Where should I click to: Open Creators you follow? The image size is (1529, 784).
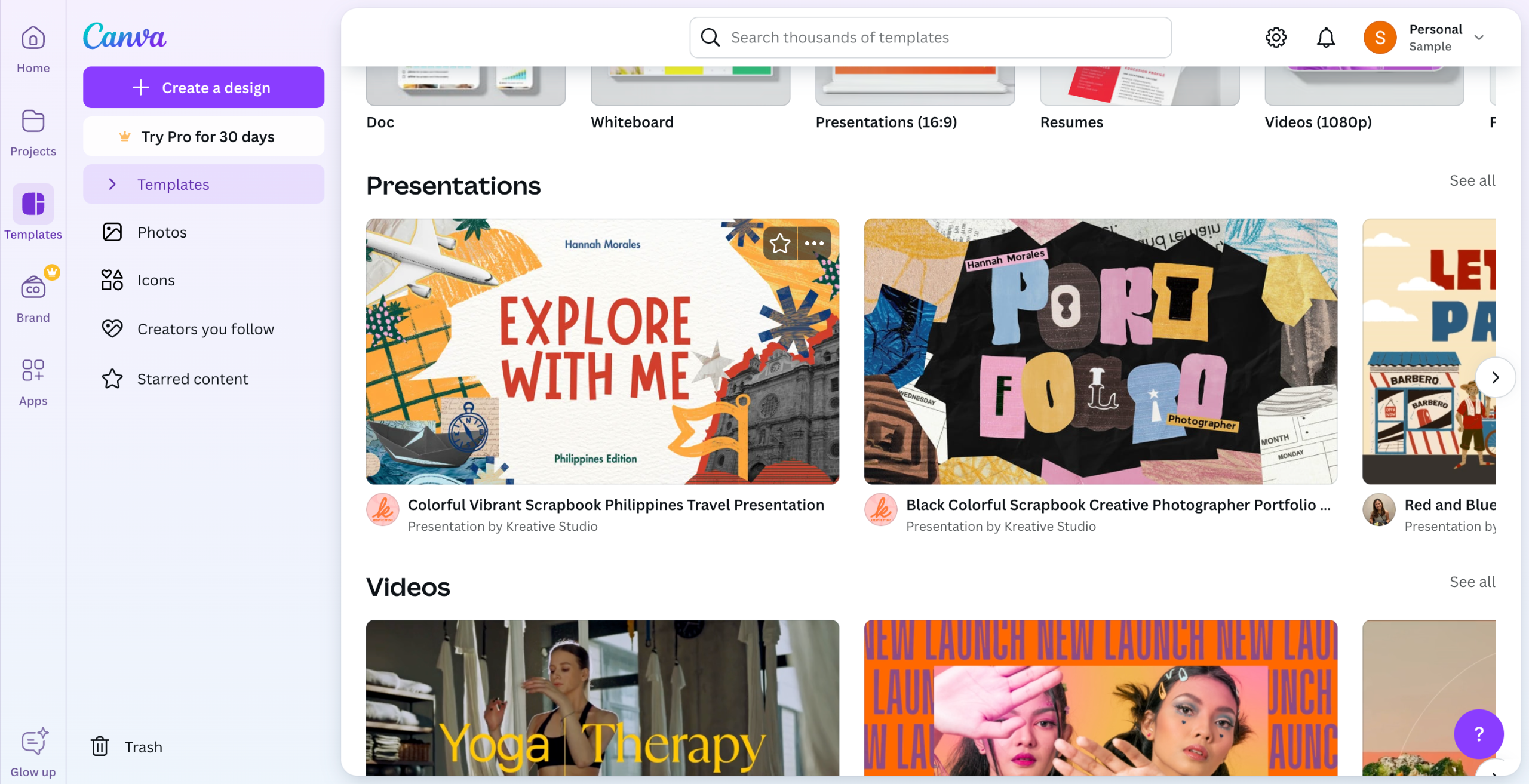pos(204,329)
